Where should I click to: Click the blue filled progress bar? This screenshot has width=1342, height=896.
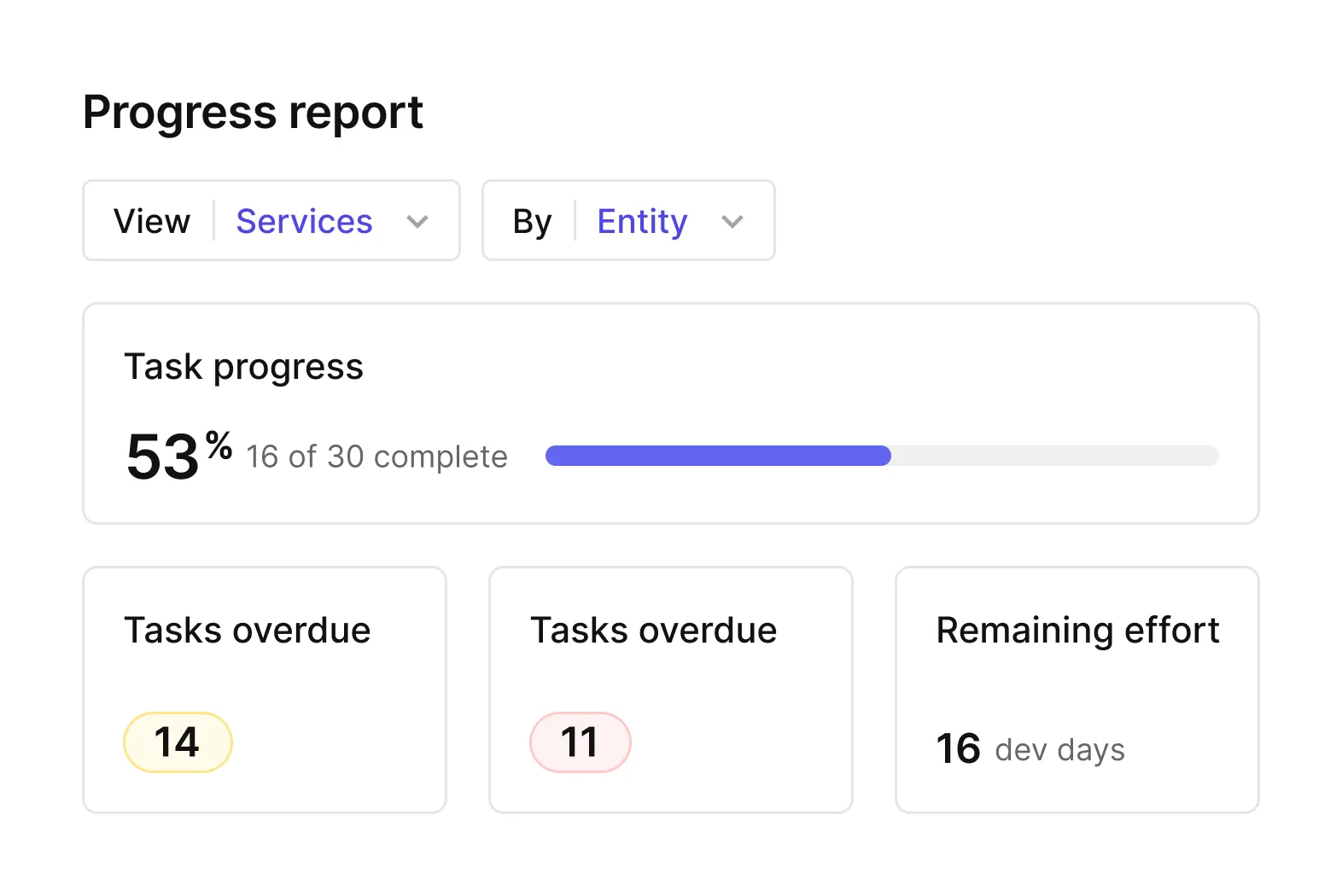tap(717, 456)
